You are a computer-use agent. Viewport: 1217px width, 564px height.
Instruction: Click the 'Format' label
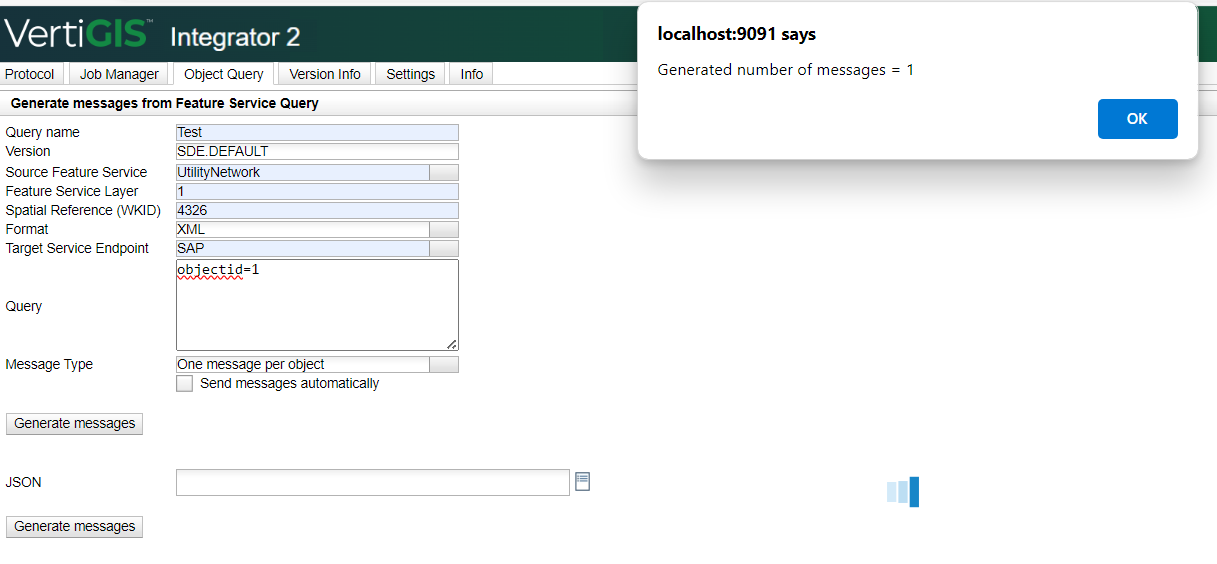27,229
